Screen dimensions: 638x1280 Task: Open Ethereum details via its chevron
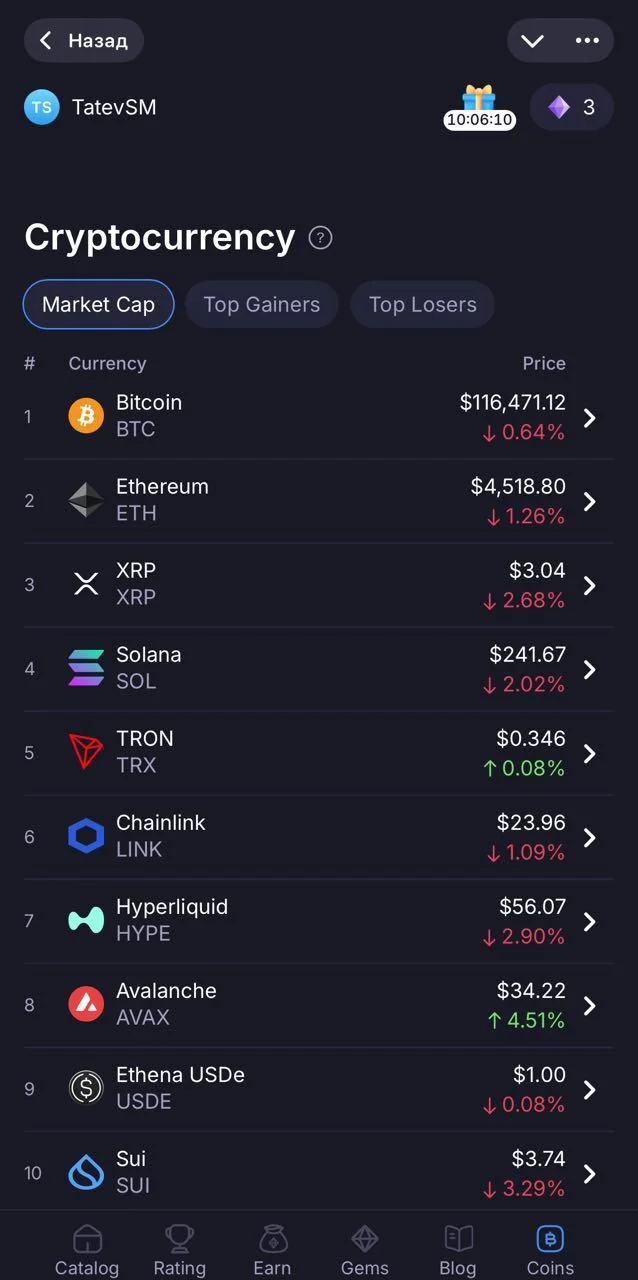(x=590, y=502)
